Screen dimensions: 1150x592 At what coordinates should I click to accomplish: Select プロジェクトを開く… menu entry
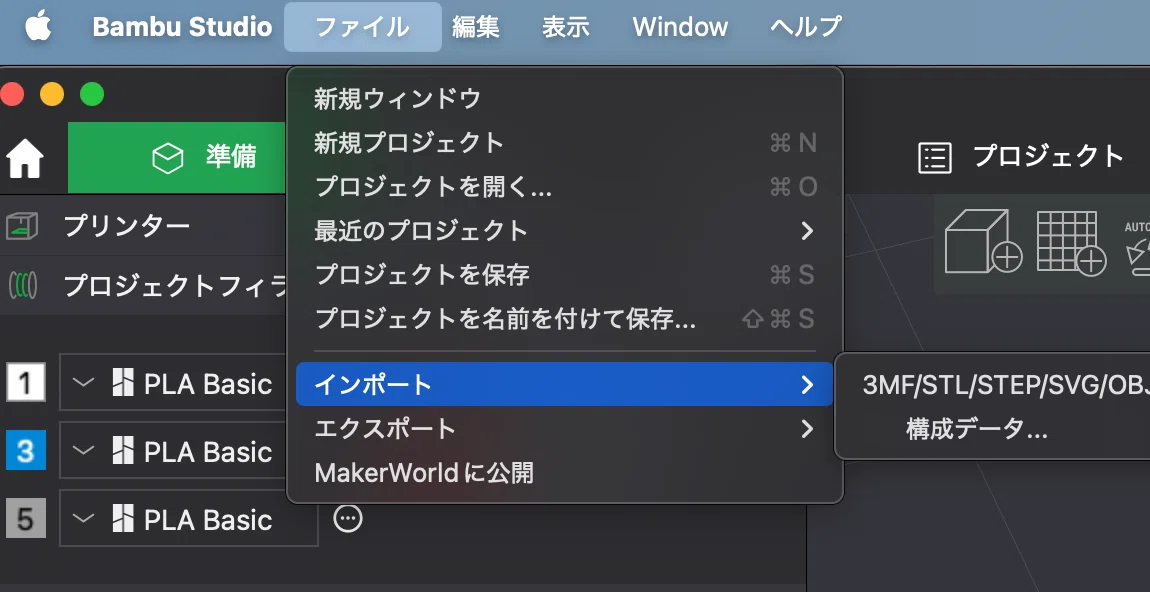565,187
